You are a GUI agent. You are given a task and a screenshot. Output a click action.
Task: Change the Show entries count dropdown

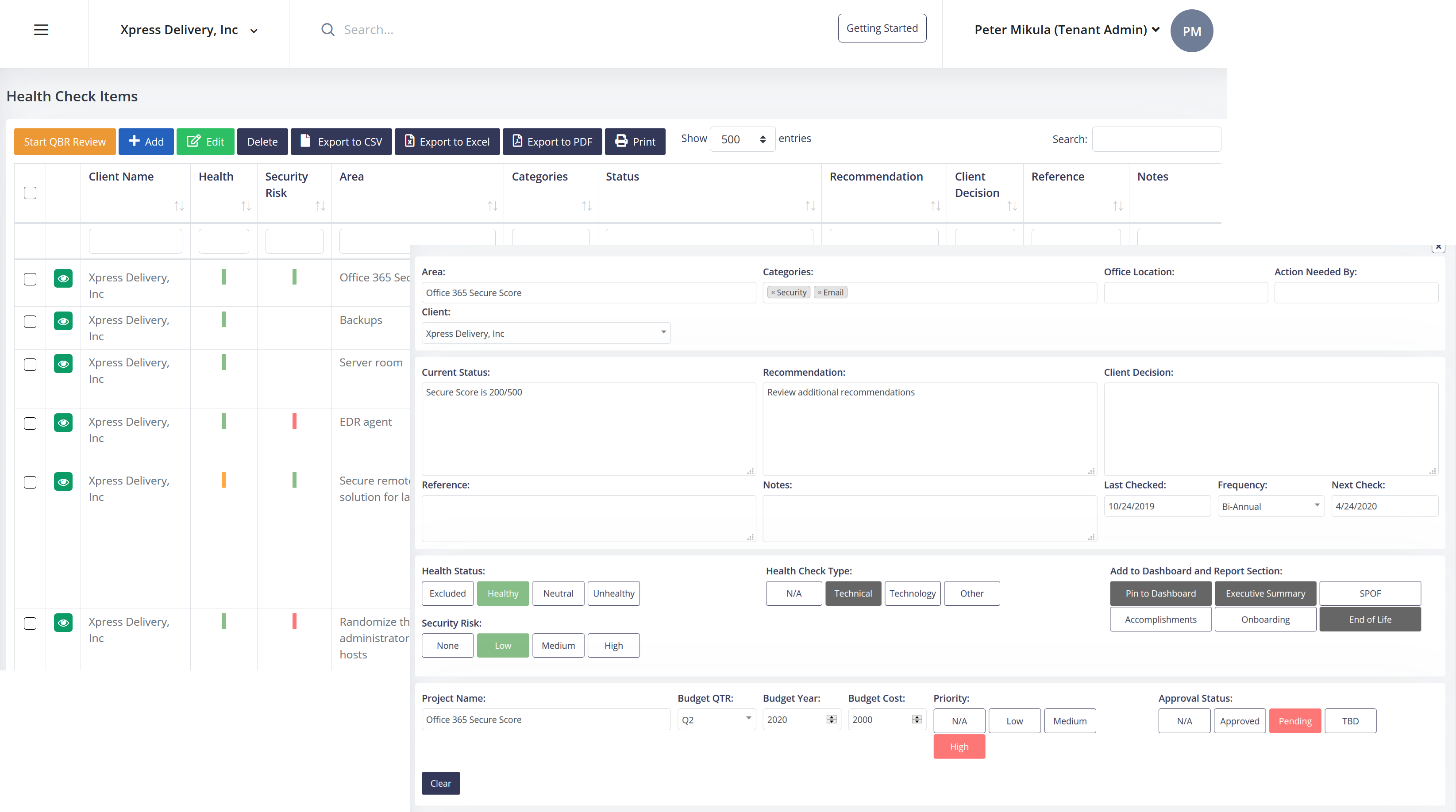click(x=742, y=139)
